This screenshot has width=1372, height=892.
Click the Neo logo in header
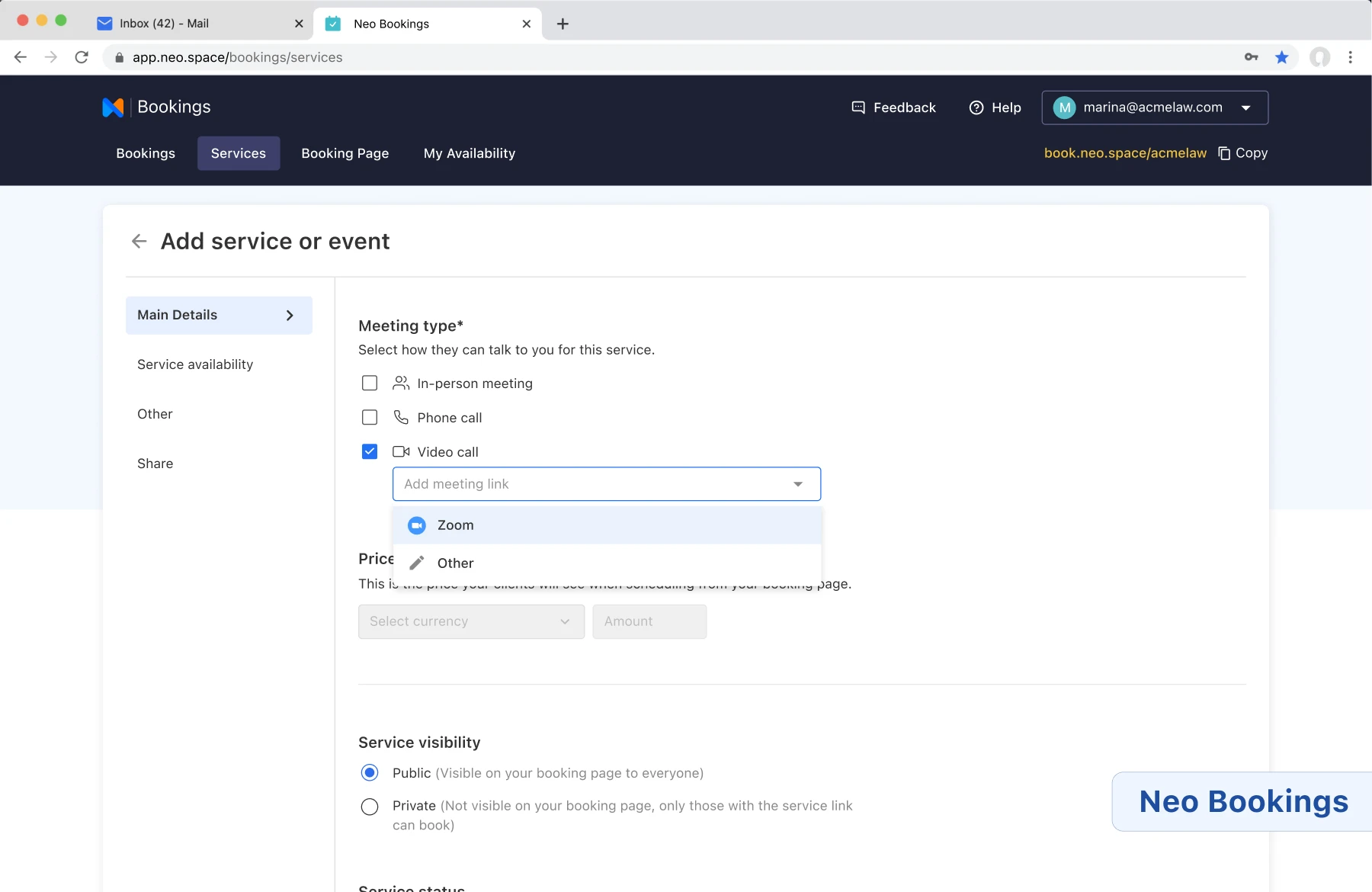[113, 107]
